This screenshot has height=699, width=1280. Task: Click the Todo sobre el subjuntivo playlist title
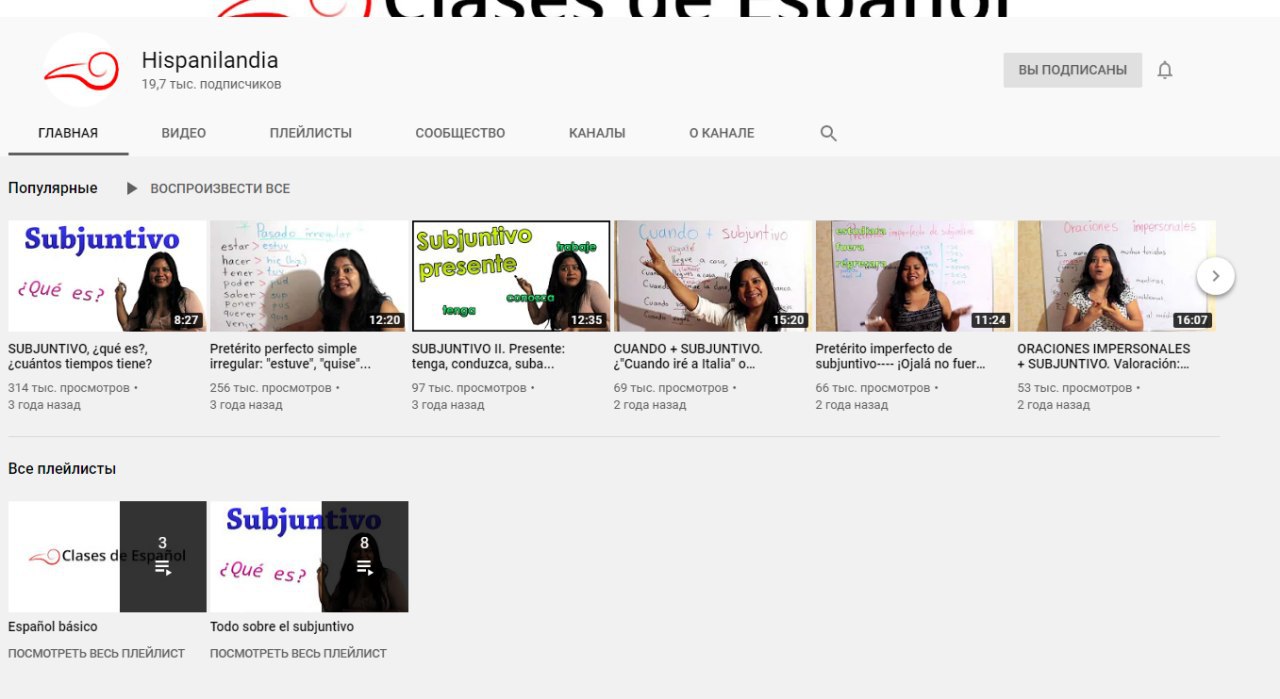point(282,627)
